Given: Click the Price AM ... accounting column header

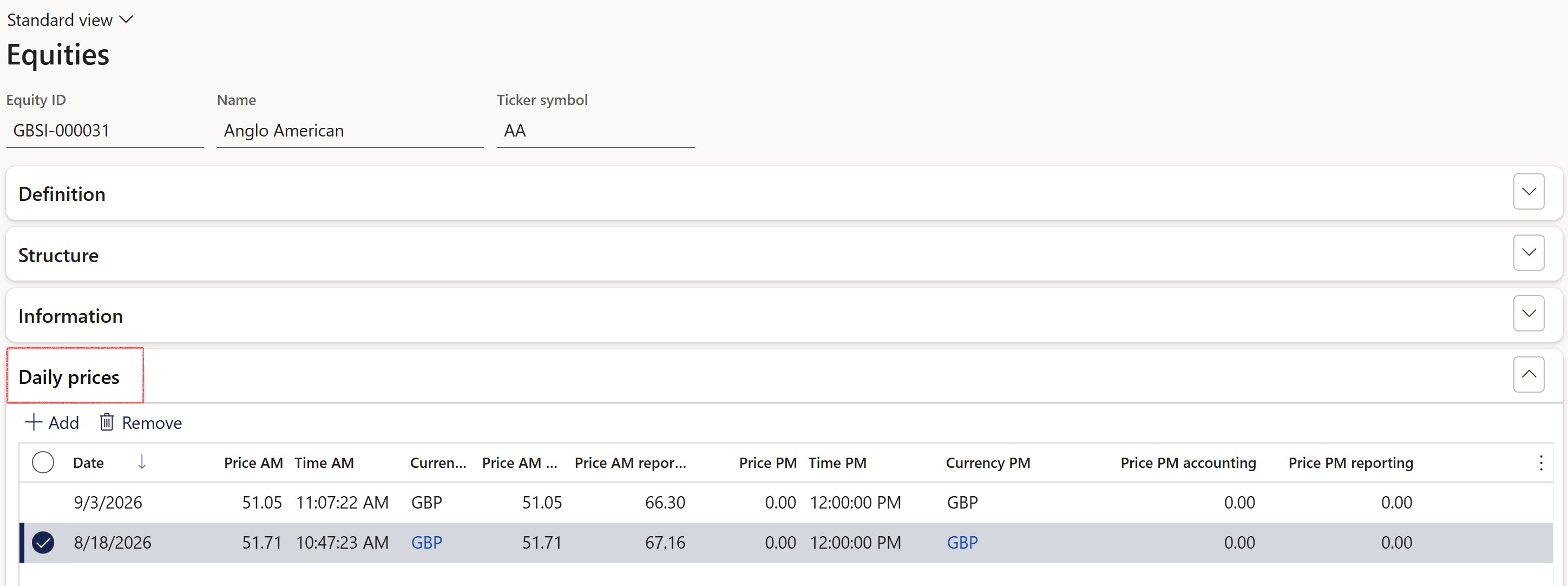Looking at the screenshot, I should coord(520,463).
